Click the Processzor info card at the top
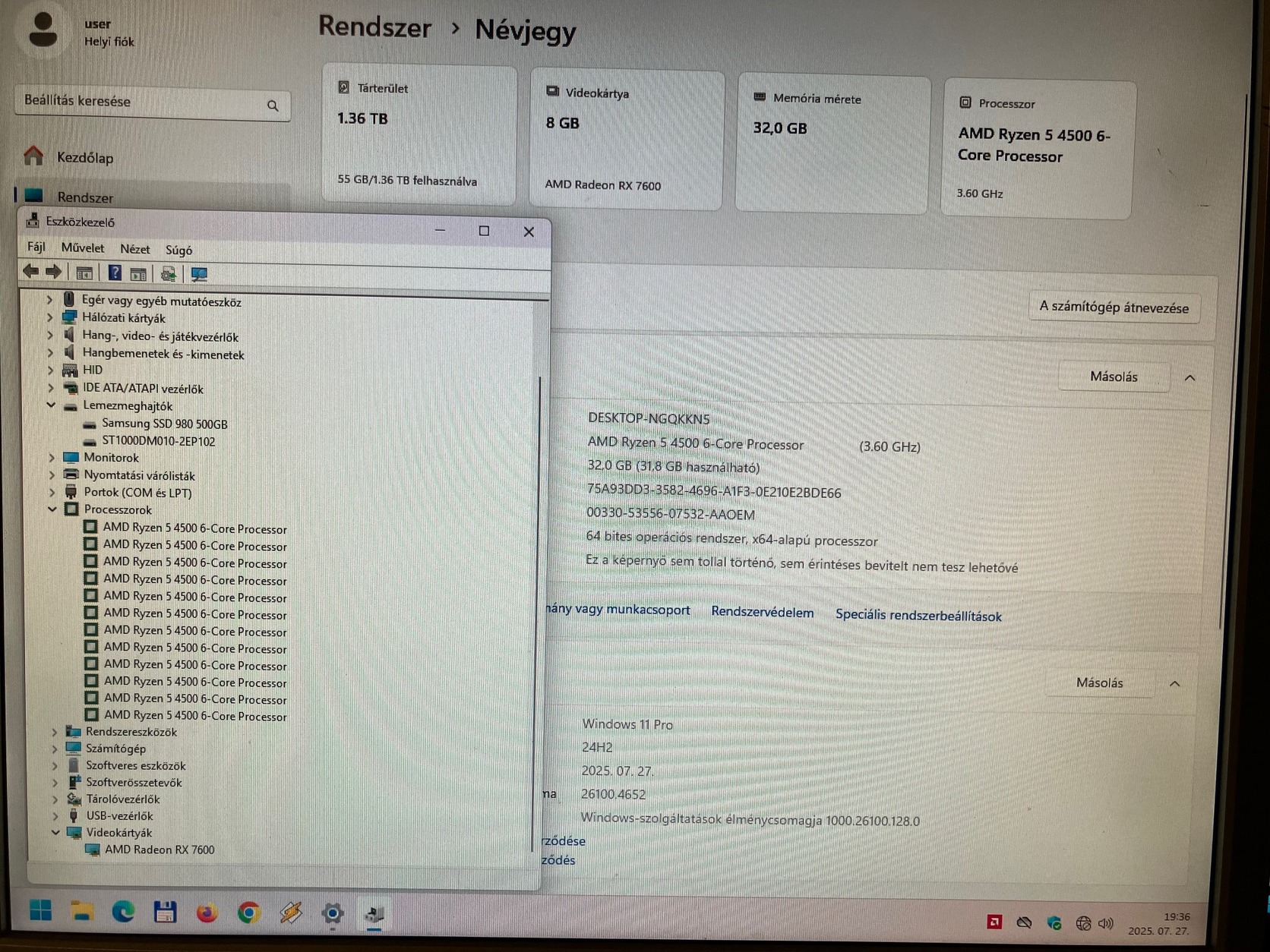The height and width of the screenshot is (952, 1270). tap(1038, 150)
